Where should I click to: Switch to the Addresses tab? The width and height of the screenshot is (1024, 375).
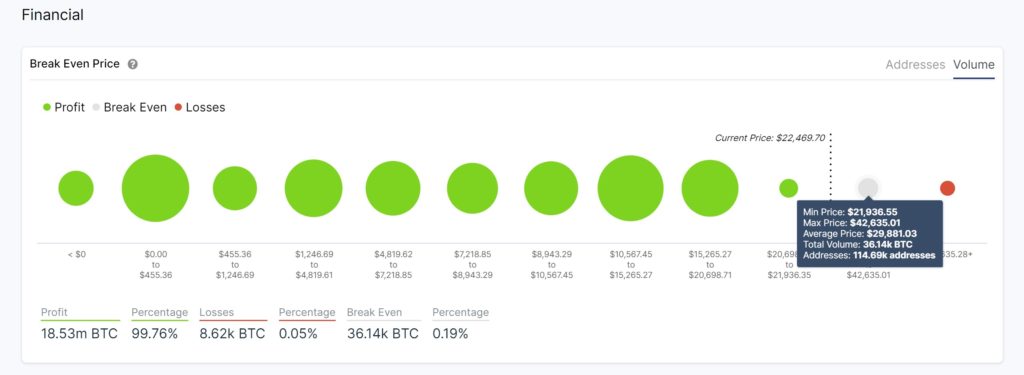point(915,65)
